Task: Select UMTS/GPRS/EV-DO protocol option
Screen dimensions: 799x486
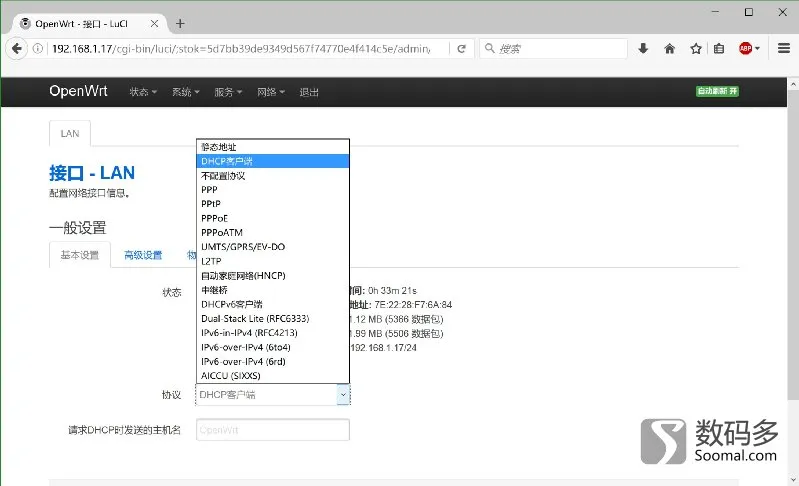Action: click(273, 247)
